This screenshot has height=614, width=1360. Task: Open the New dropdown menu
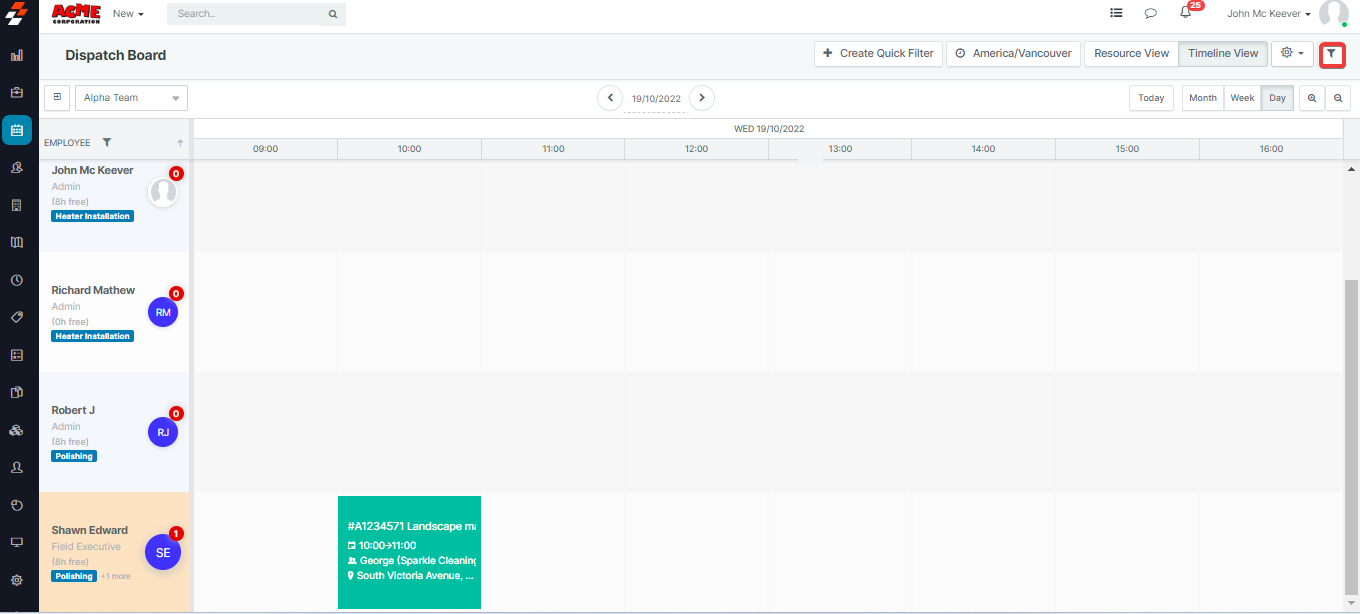tap(128, 14)
